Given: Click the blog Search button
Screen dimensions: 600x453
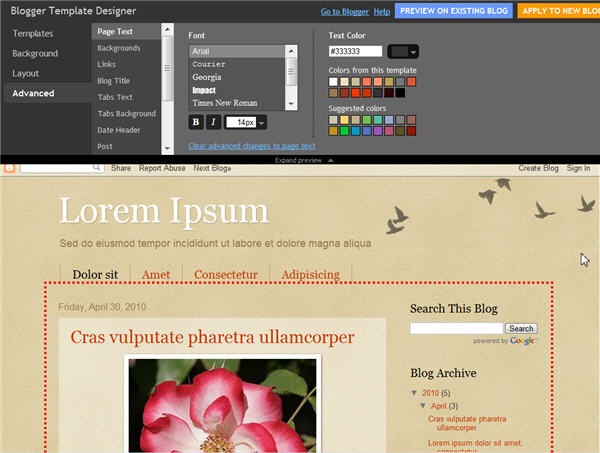Looking at the screenshot, I should click(x=521, y=329).
